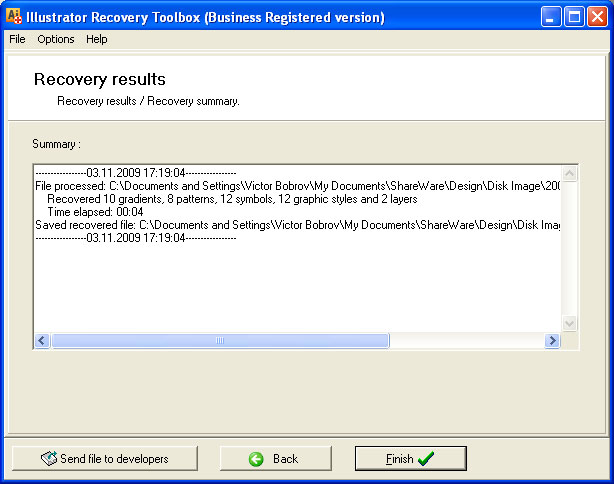The image size is (614, 484).
Task: Click the 'Summary :' label
Action: pos(56,144)
